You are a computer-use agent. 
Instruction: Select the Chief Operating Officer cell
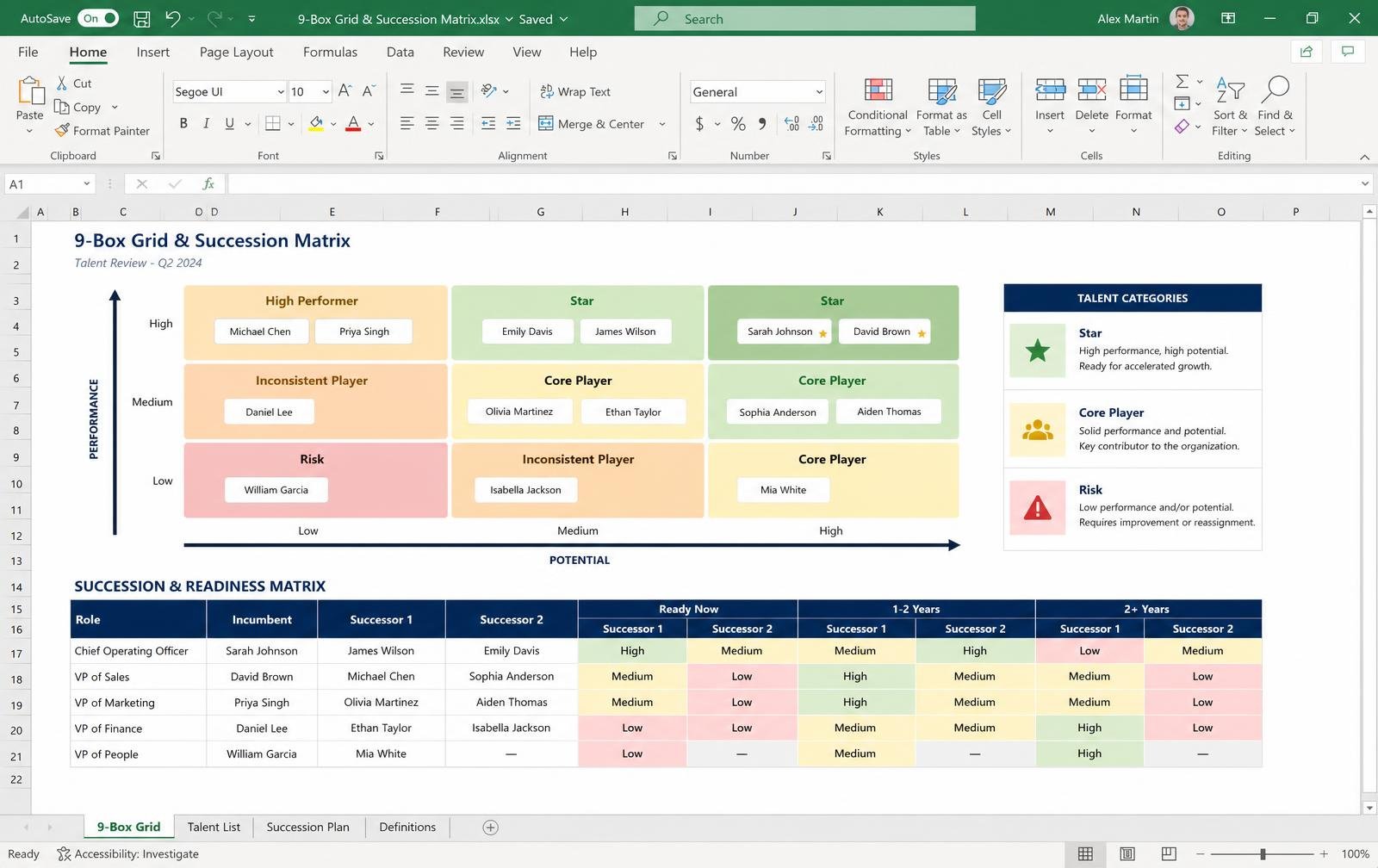138,651
